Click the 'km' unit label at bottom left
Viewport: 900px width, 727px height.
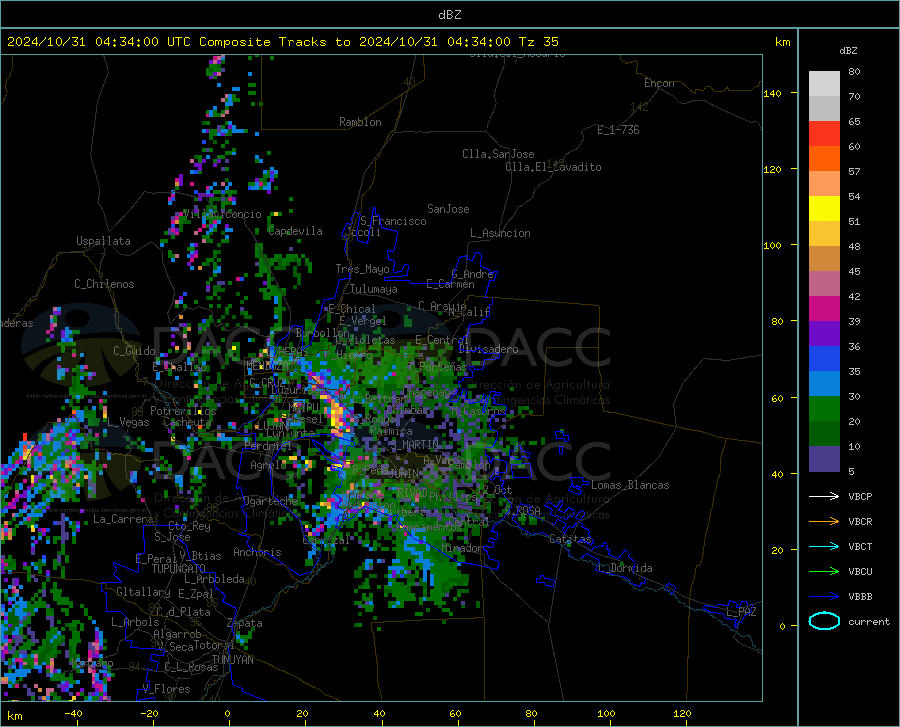[14, 716]
